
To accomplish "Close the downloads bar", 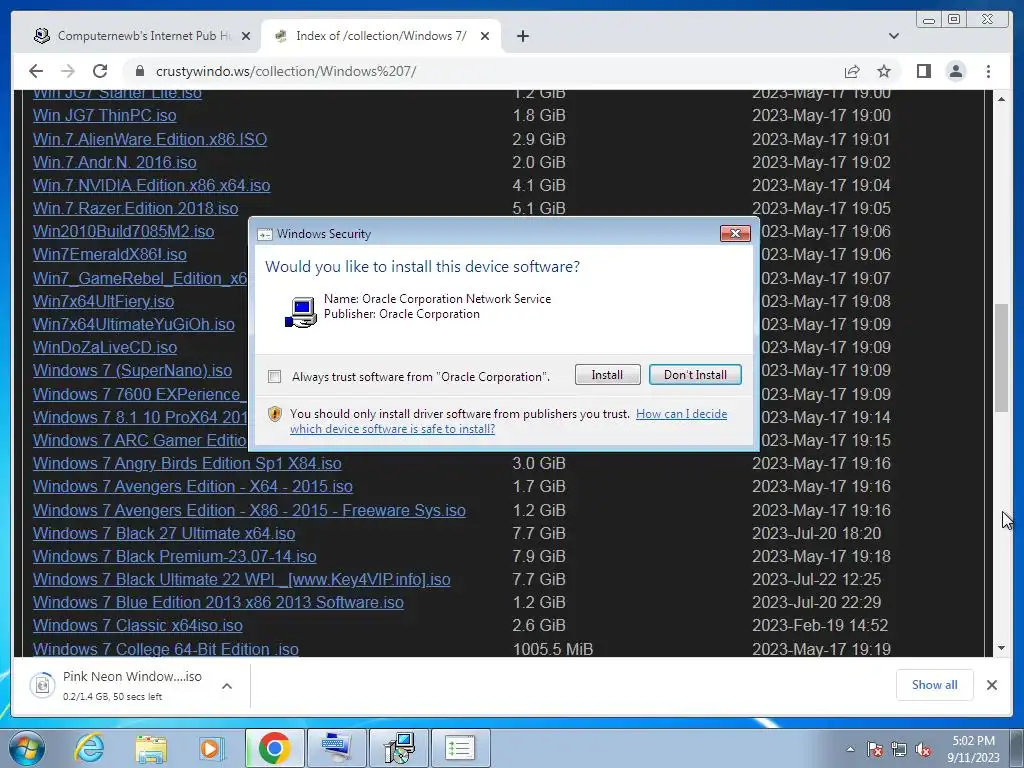I will tap(991, 685).
